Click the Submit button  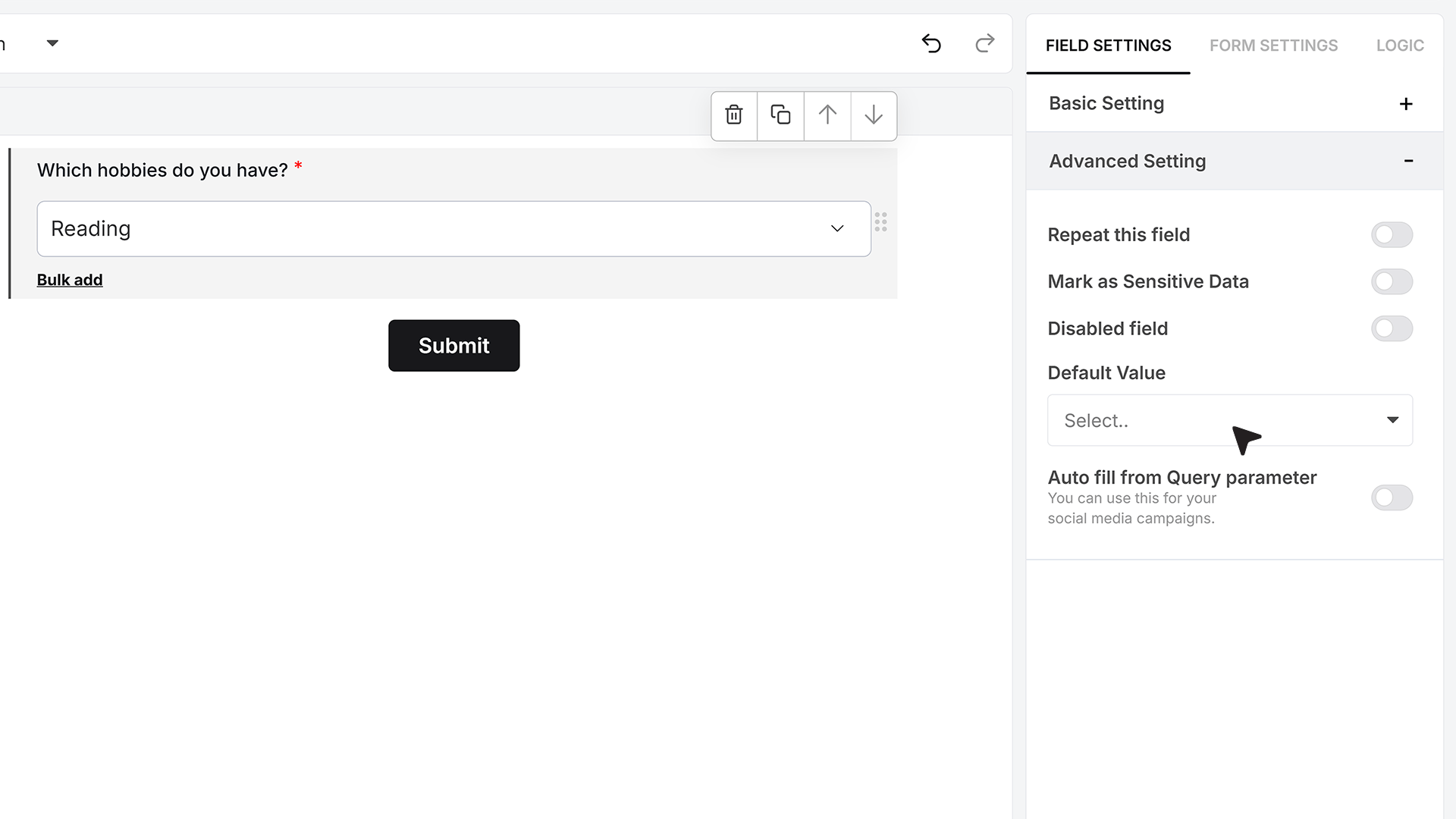tap(453, 346)
